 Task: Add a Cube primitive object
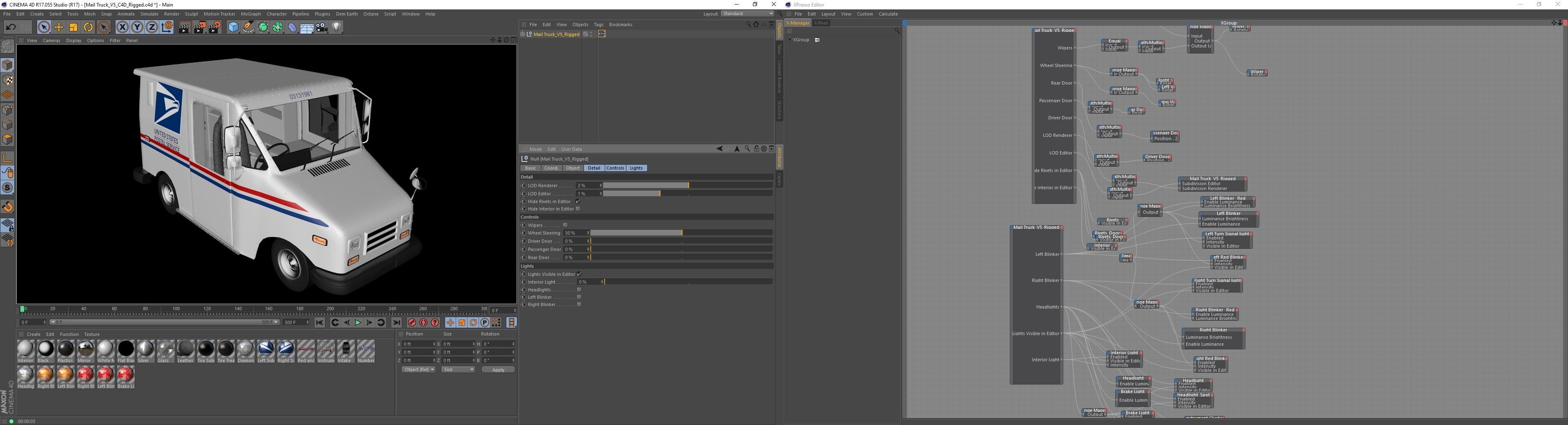click(x=233, y=27)
